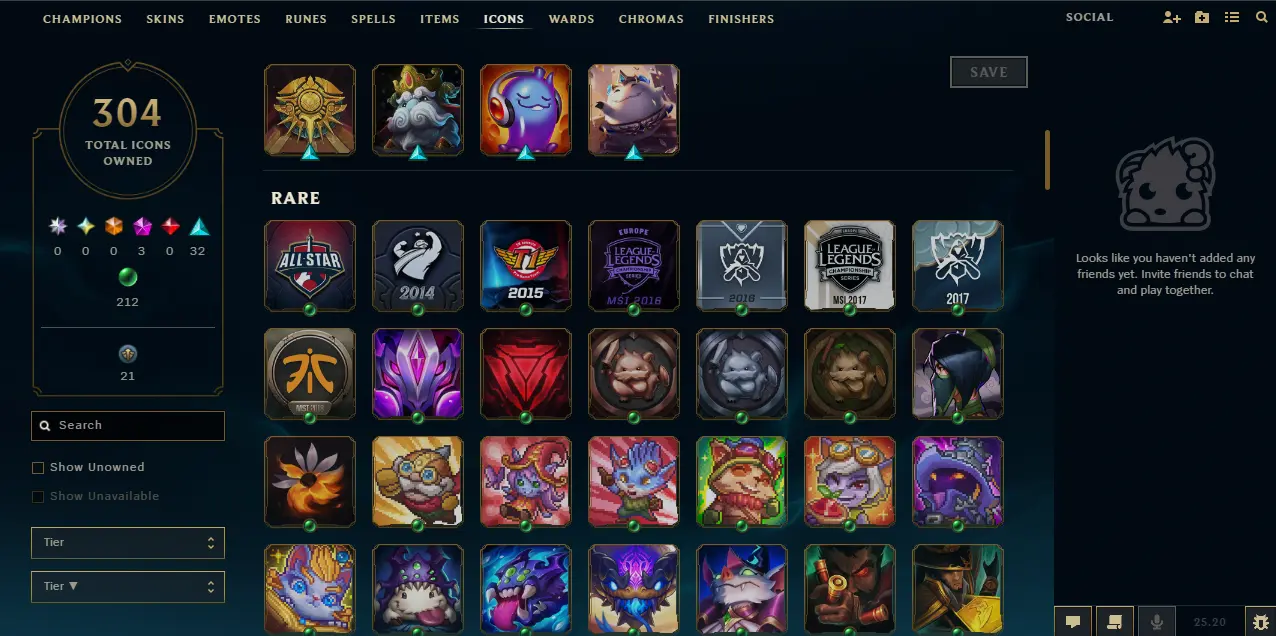The image size is (1276, 636).
Task: Choose the SKT 2015 summoner icon
Action: coord(526,266)
